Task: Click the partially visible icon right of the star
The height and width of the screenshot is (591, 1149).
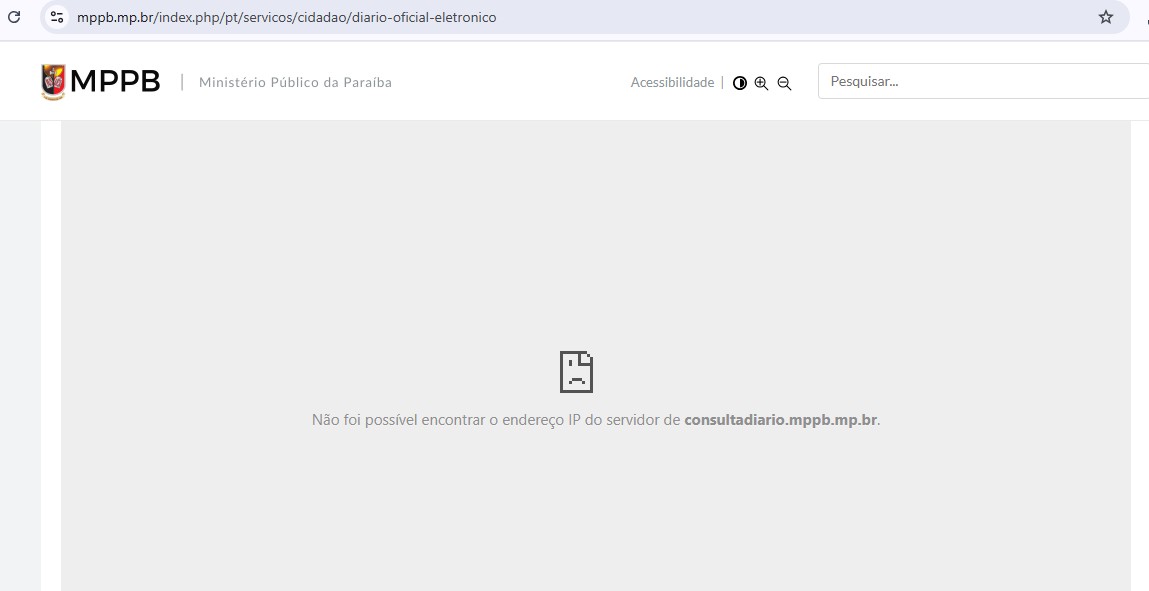Action: (x=1145, y=17)
